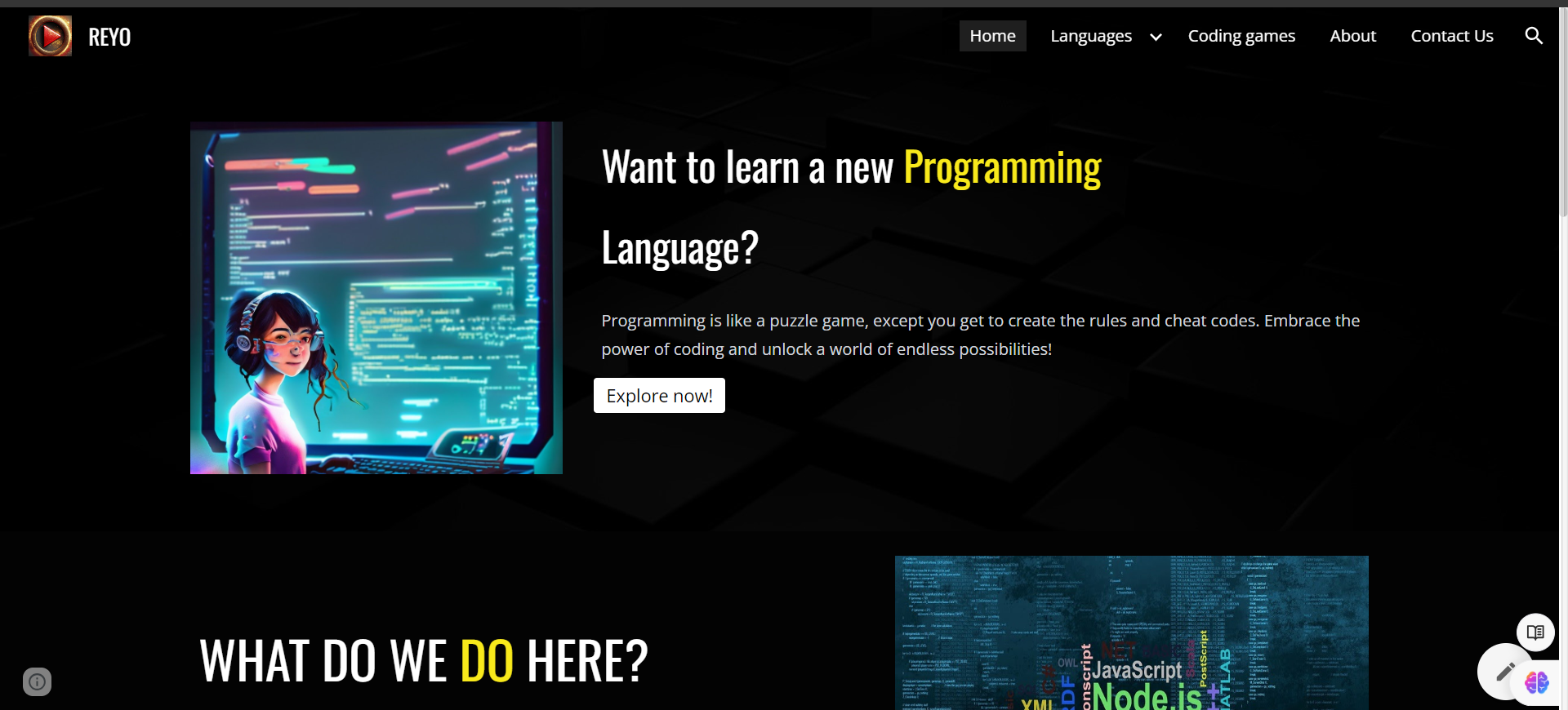Image resolution: width=1568 pixels, height=710 pixels.
Task: Open site search with the magnifier icon
Action: tap(1534, 36)
